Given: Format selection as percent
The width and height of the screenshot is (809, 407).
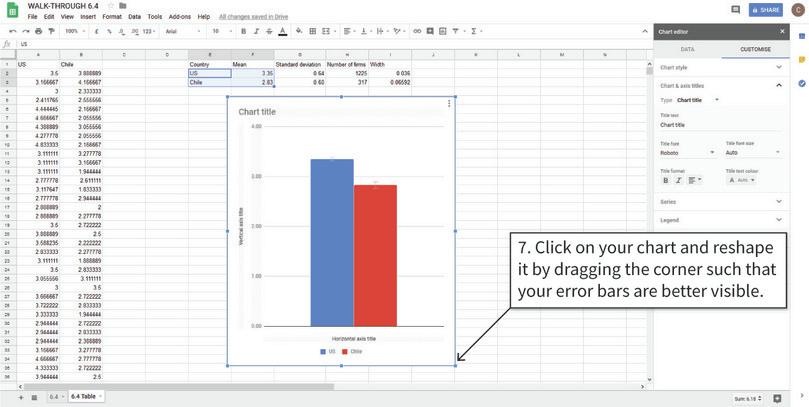Looking at the screenshot, I should (x=109, y=31).
